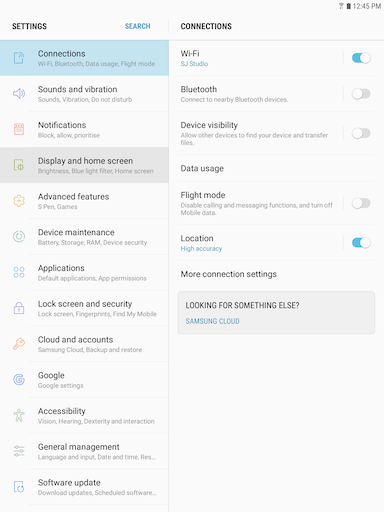
Task: Tap the Notifications icon
Action: pyautogui.click(x=19, y=129)
